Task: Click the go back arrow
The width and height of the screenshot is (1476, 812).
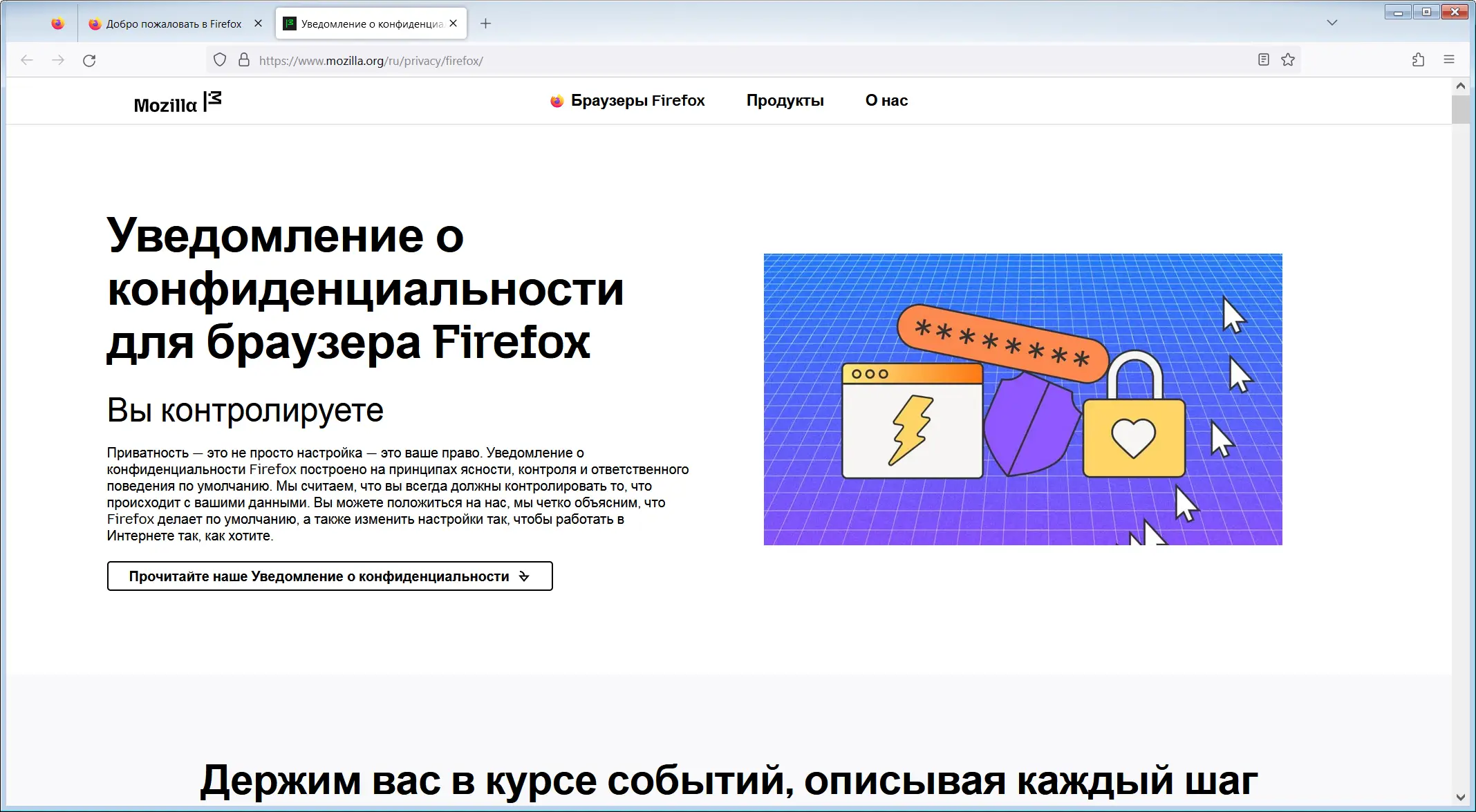Action: (27, 61)
